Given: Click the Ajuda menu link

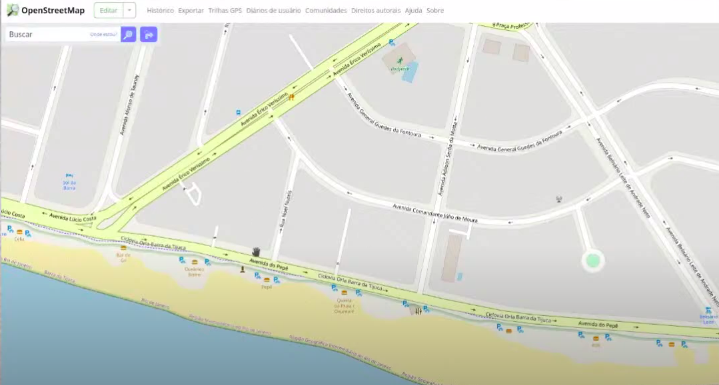Looking at the screenshot, I should [413, 11].
